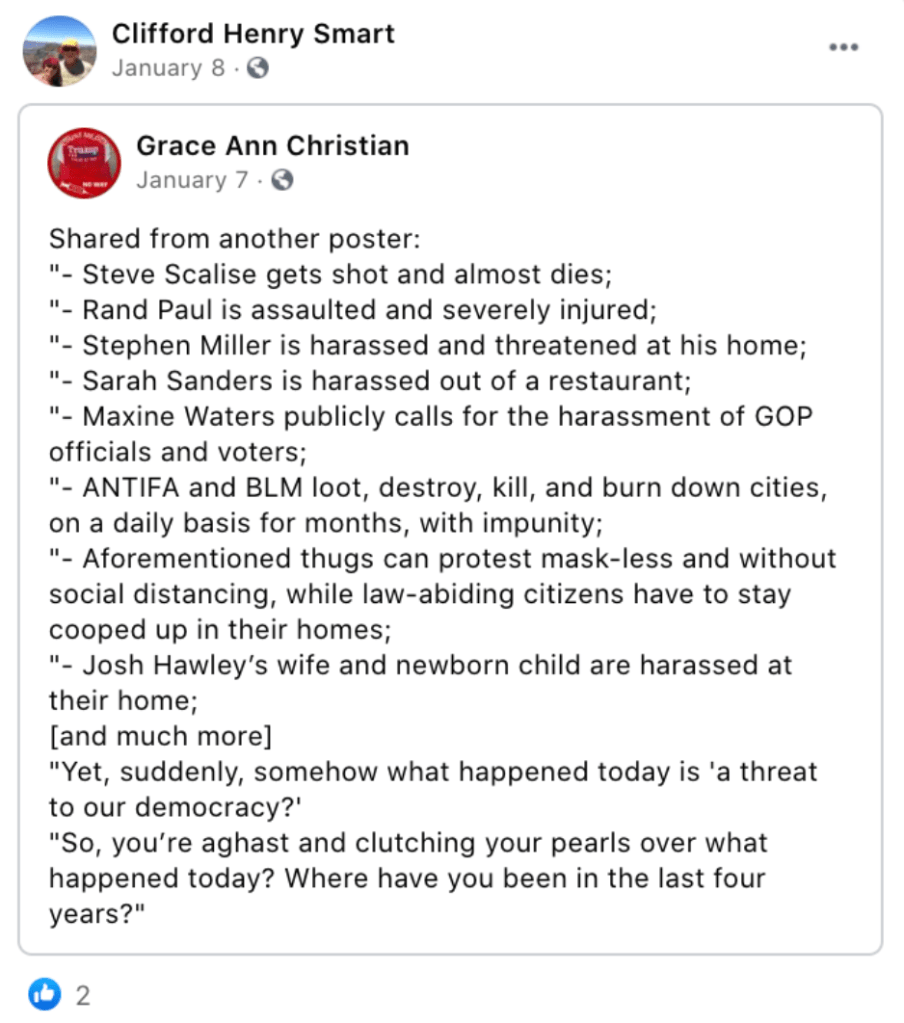Click the Maxine Waters line of text

(430, 416)
